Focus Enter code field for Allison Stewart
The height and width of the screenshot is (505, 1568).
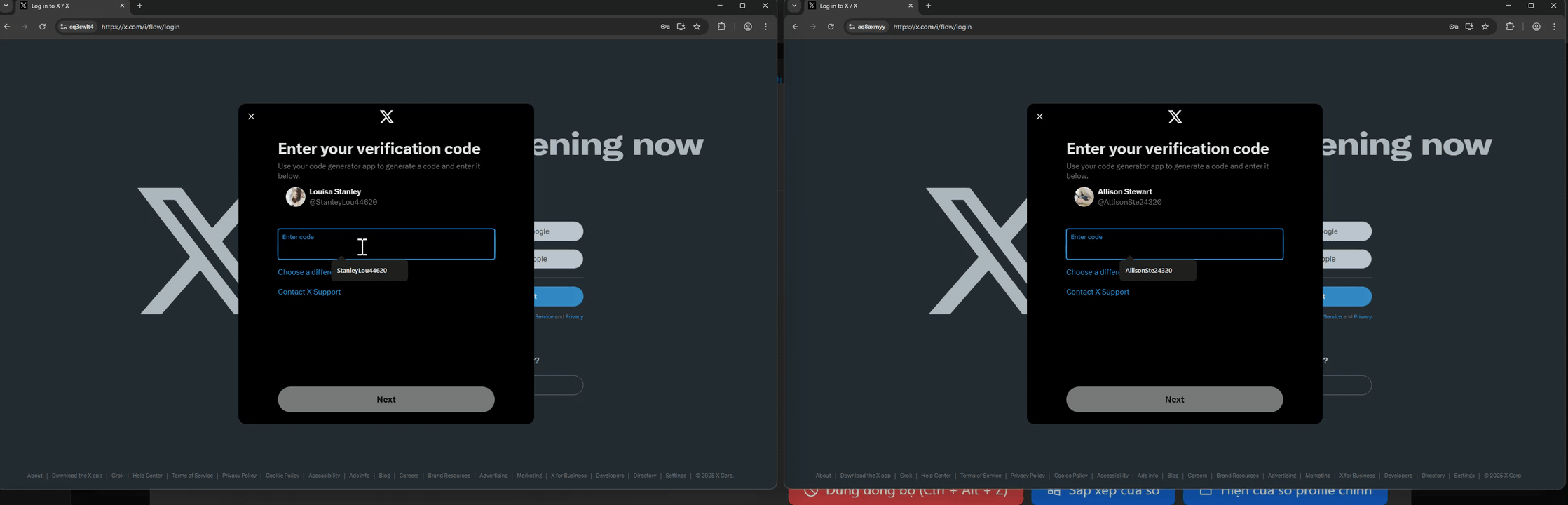[x=1175, y=244]
